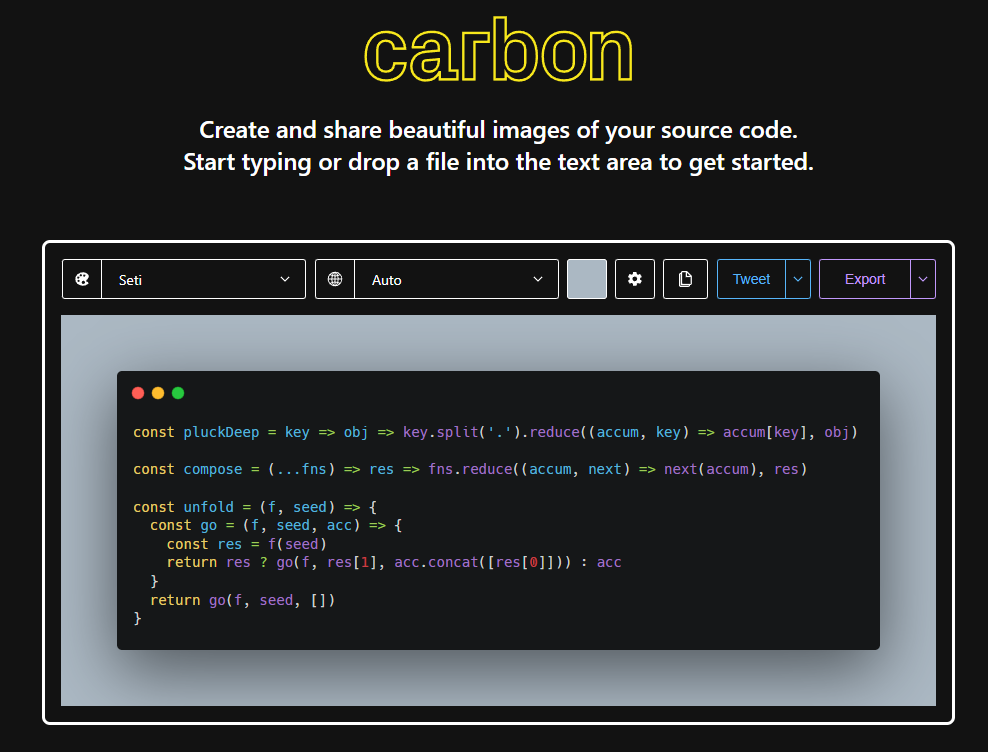Click 'const res = f(seed)' line
The image size is (988, 752).
pos(246,544)
